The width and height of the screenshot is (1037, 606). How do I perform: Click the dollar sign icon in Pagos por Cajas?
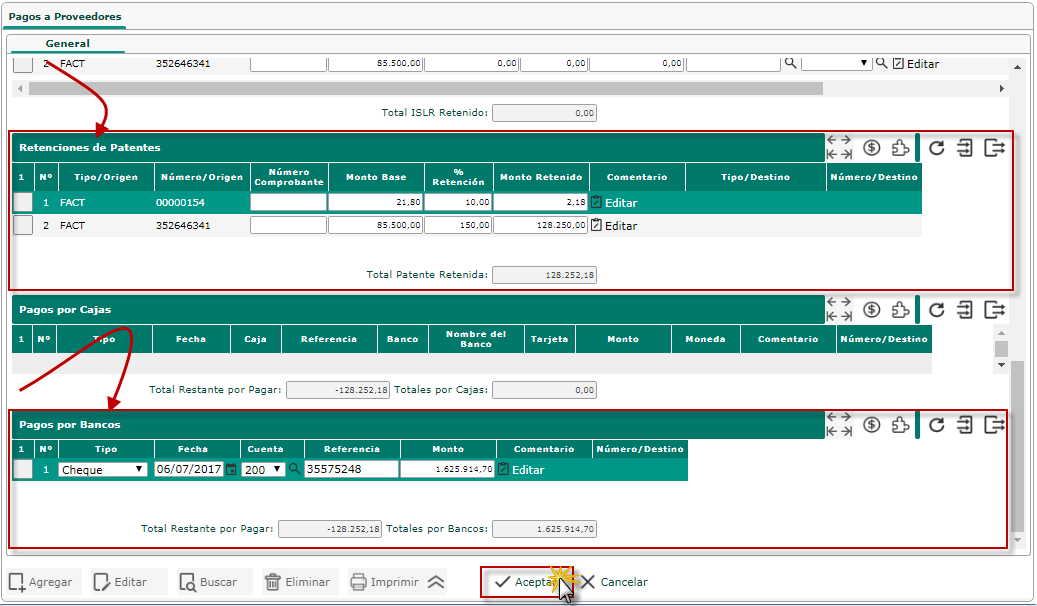tap(871, 310)
